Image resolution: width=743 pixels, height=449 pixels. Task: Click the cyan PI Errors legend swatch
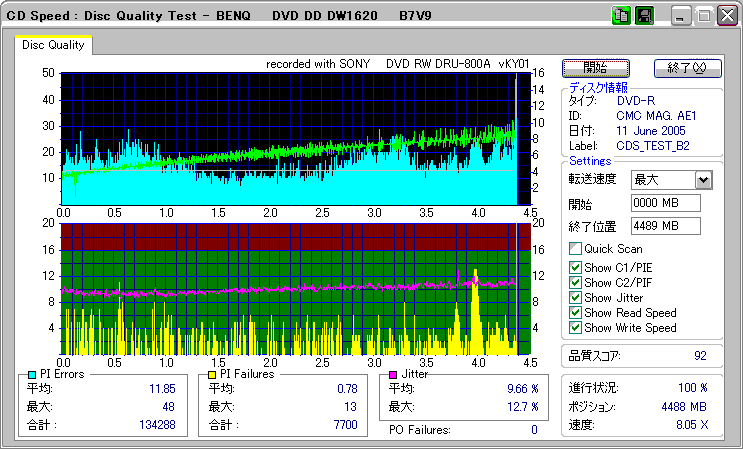click(32, 374)
